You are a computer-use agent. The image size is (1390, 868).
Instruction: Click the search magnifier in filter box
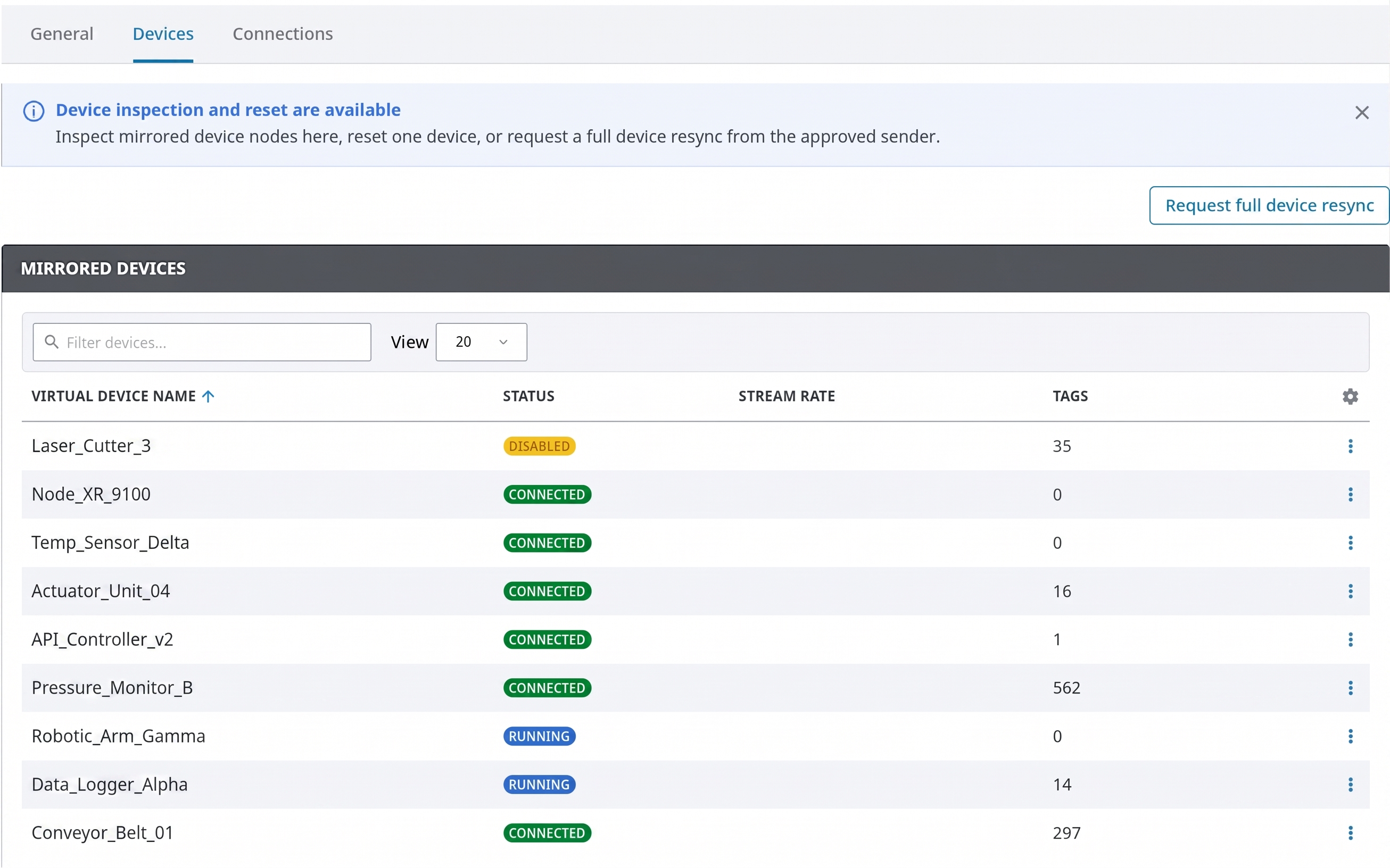pyautogui.click(x=52, y=341)
